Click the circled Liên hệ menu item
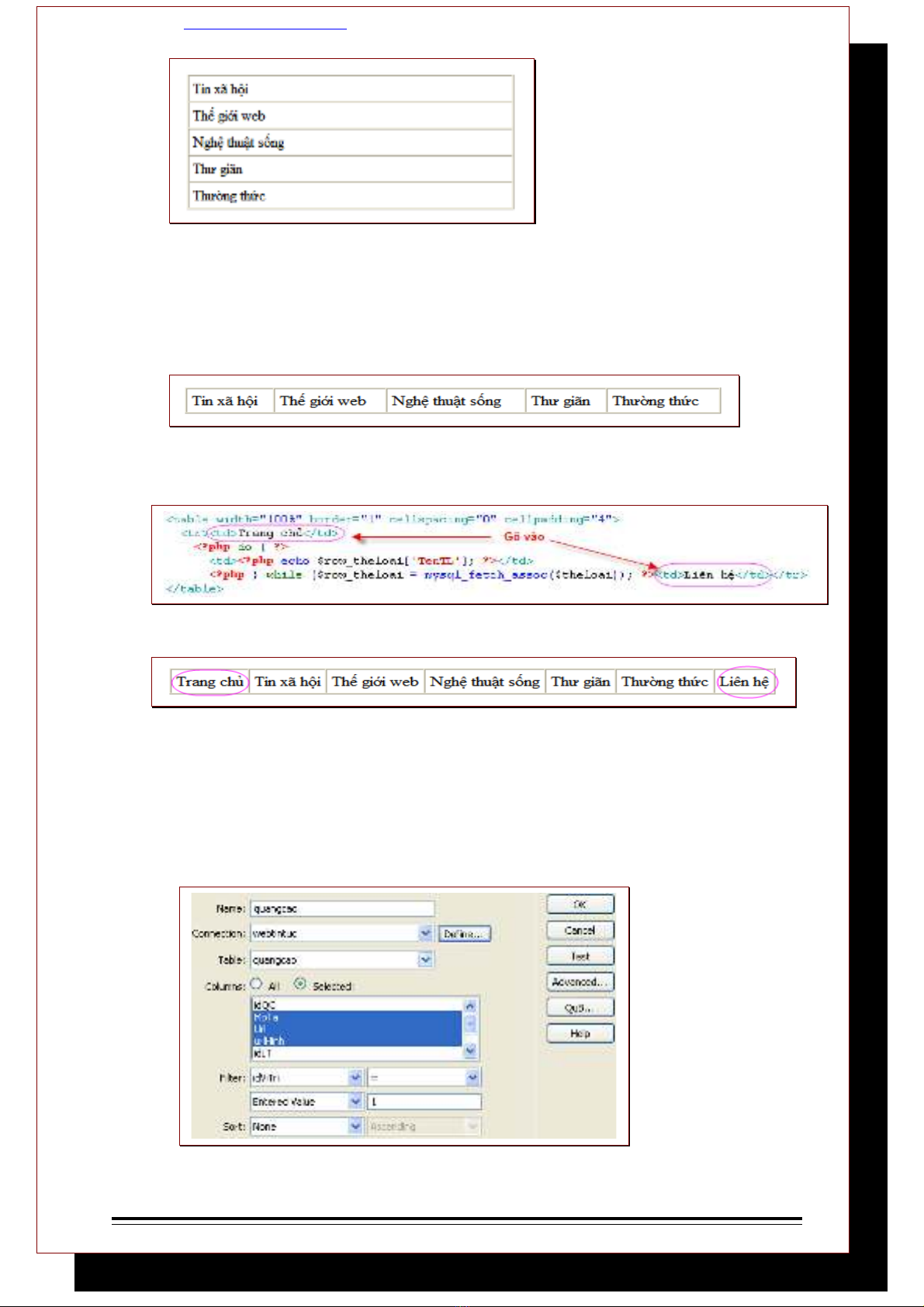 pos(745,682)
